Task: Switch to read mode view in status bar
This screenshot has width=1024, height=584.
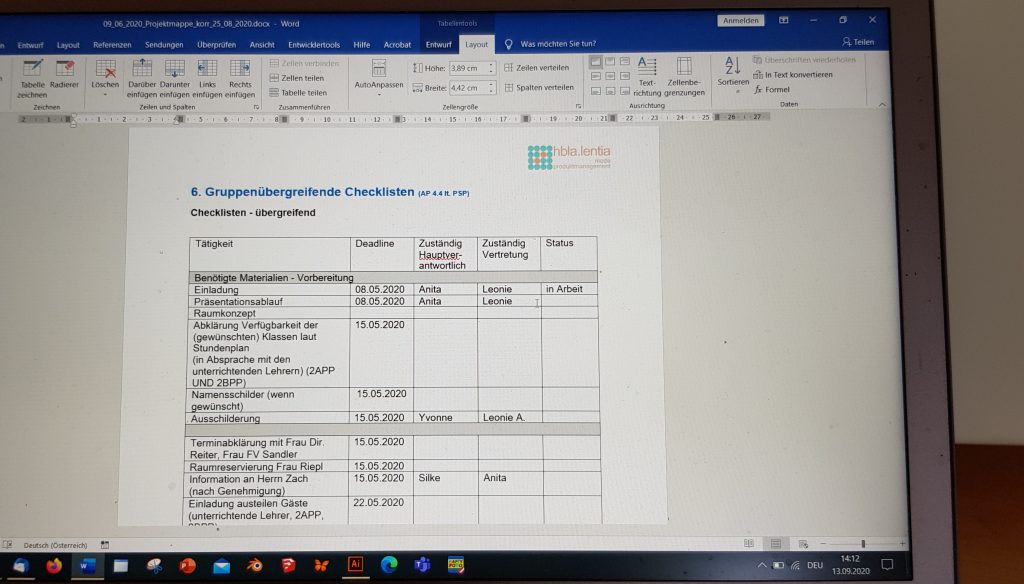Action: click(x=748, y=543)
